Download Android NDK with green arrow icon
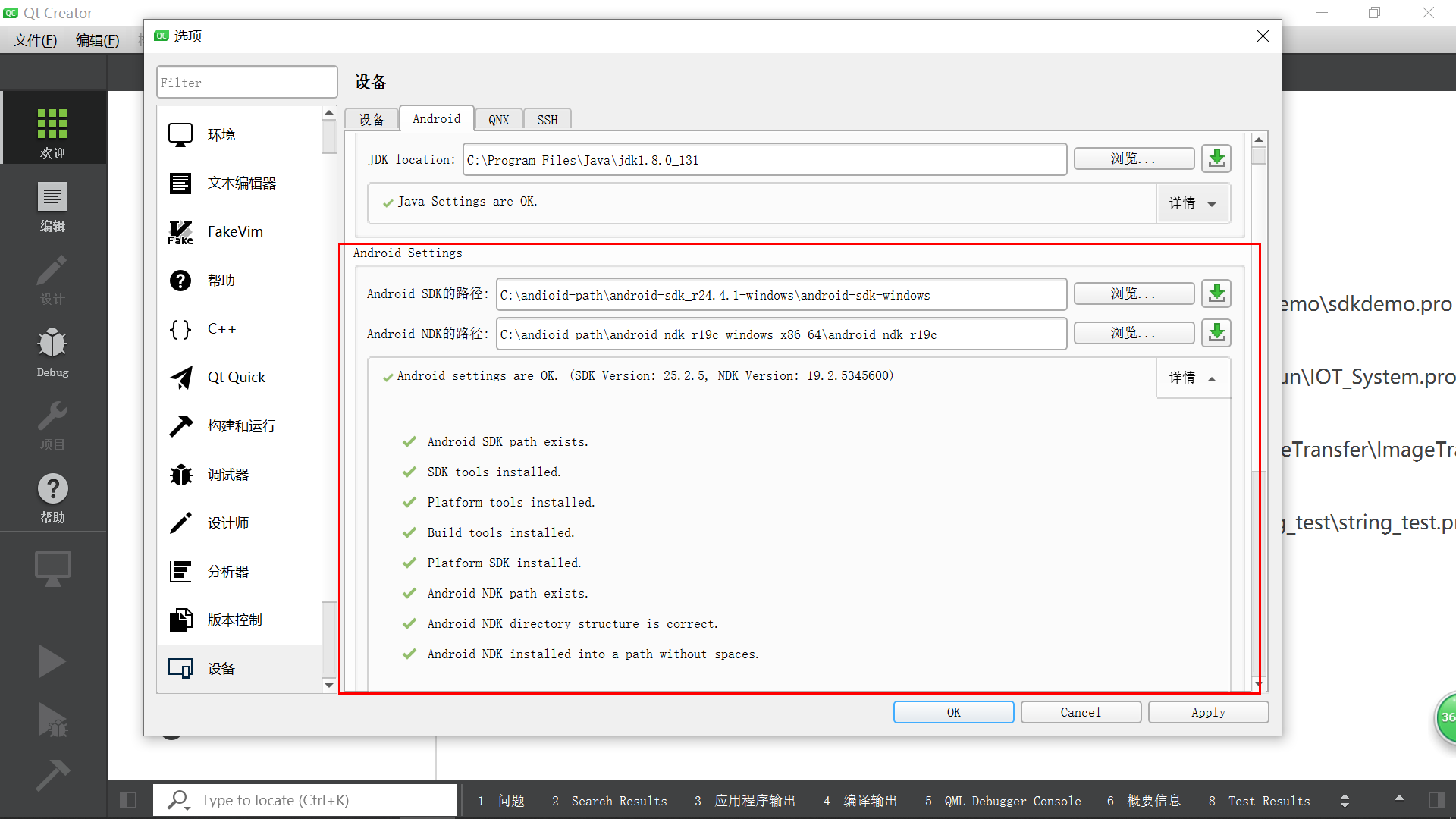 click(1216, 333)
